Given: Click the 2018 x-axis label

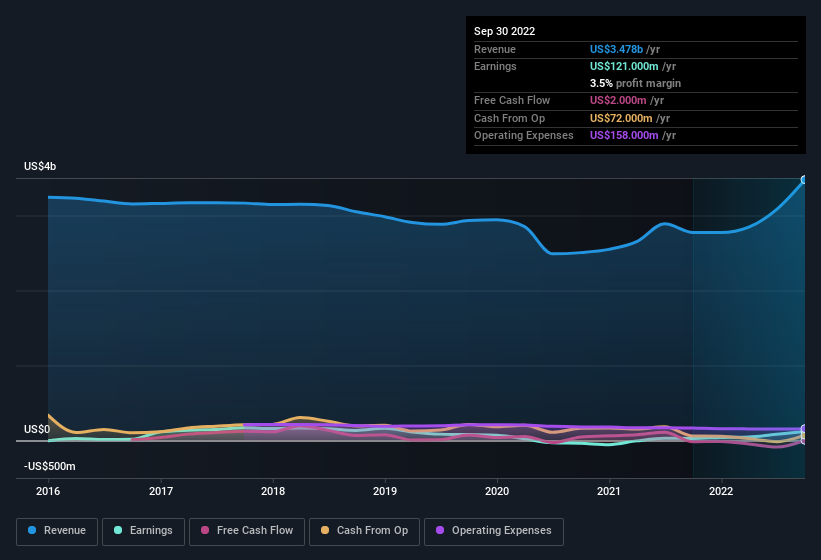Looking at the screenshot, I should click(x=273, y=491).
